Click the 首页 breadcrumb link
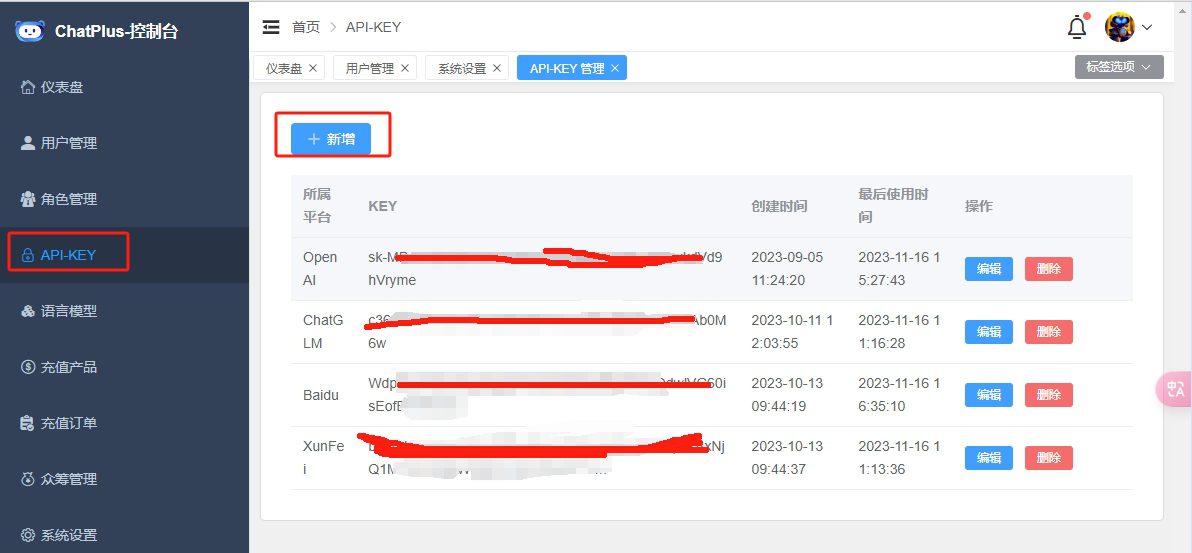This screenshot has width=1192, height=553. point(306,27)
